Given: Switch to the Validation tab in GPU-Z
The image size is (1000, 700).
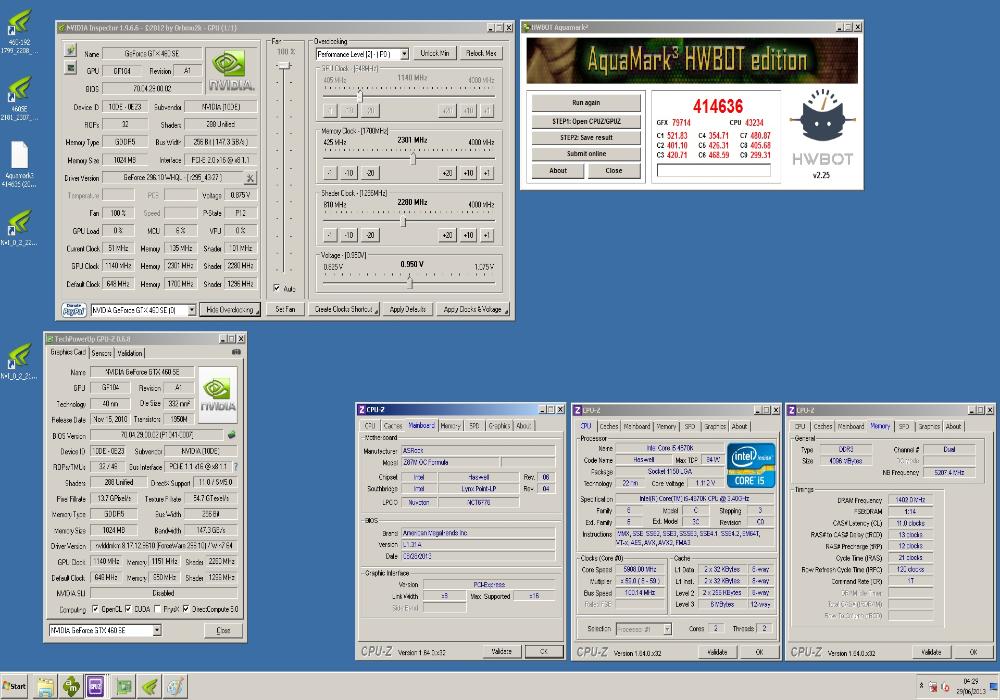Looking at the screenshot, I should (x=129, y=353).
